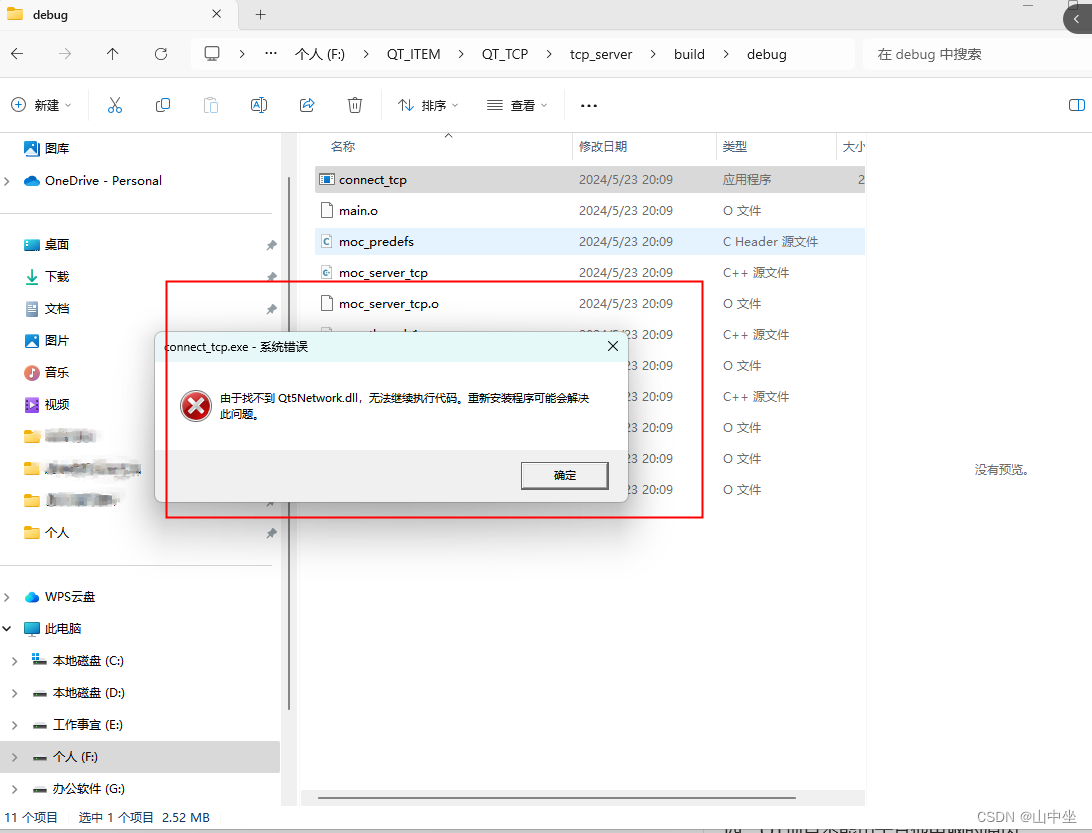Click the navigation pane vertical scrollbar
Screen dimensions: 1092x833
click(x=288, y=443)
